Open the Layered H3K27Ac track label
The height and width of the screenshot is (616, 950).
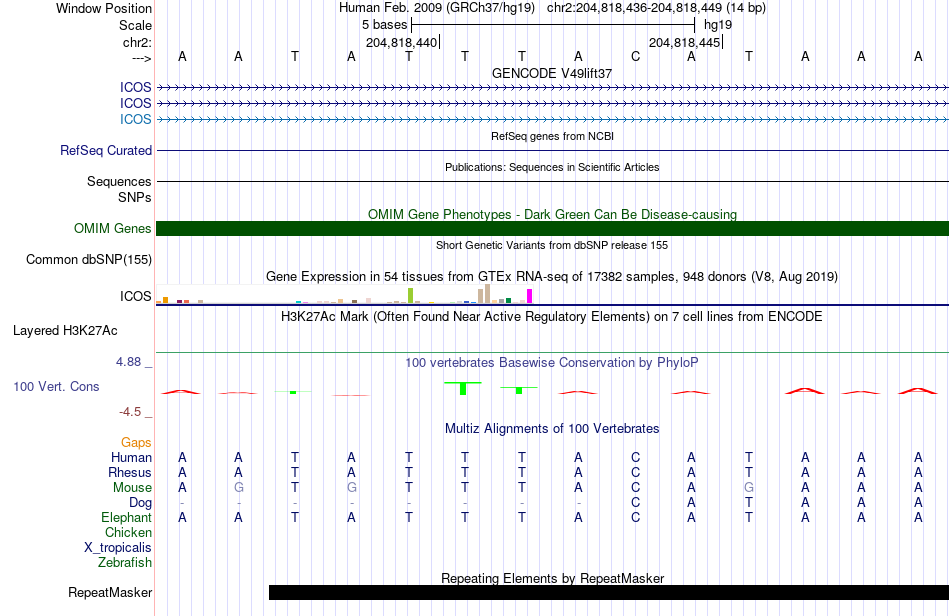pos(65,331)
